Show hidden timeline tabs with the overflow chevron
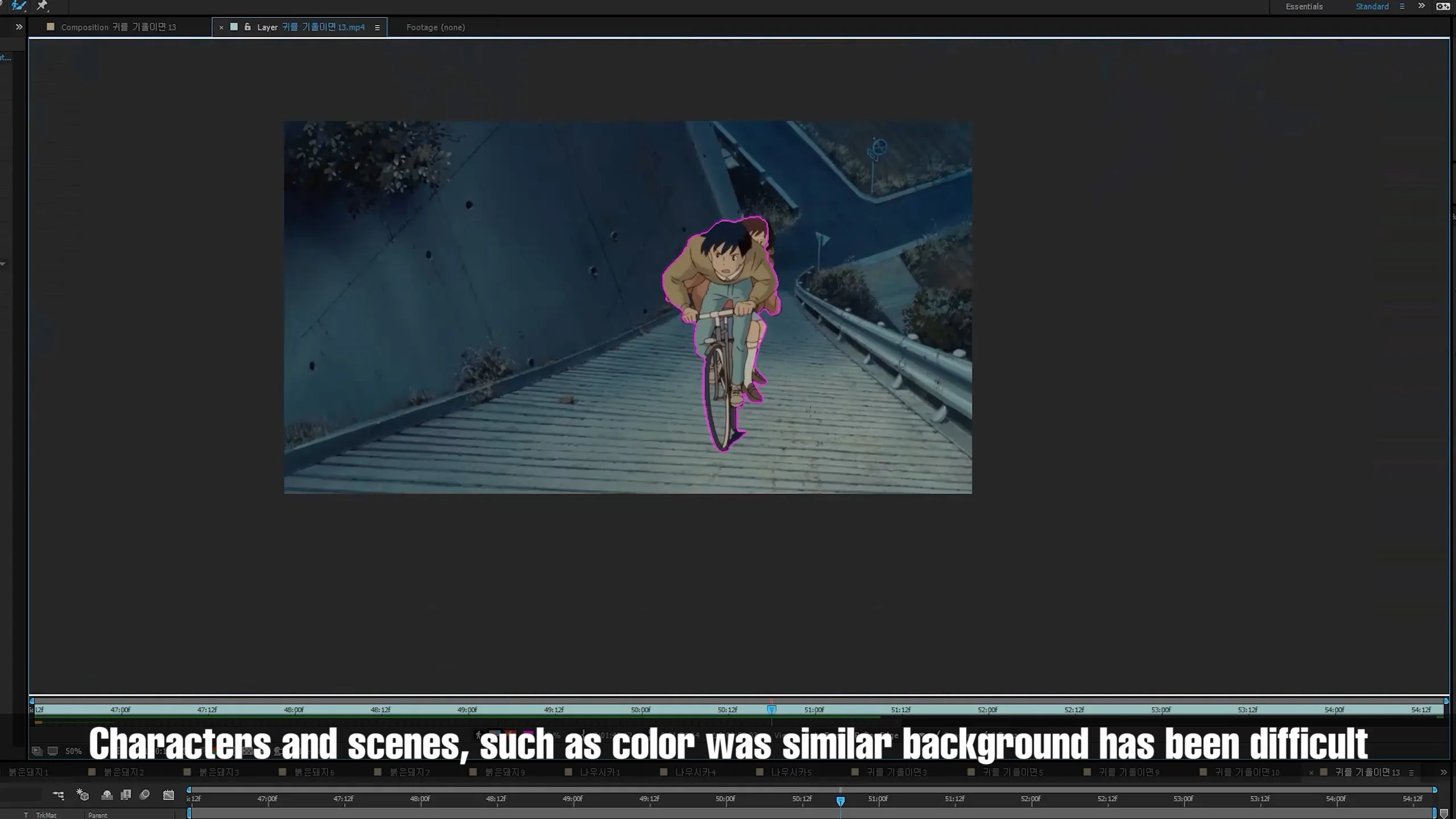1456x819 pixels. click(1443, 772)
